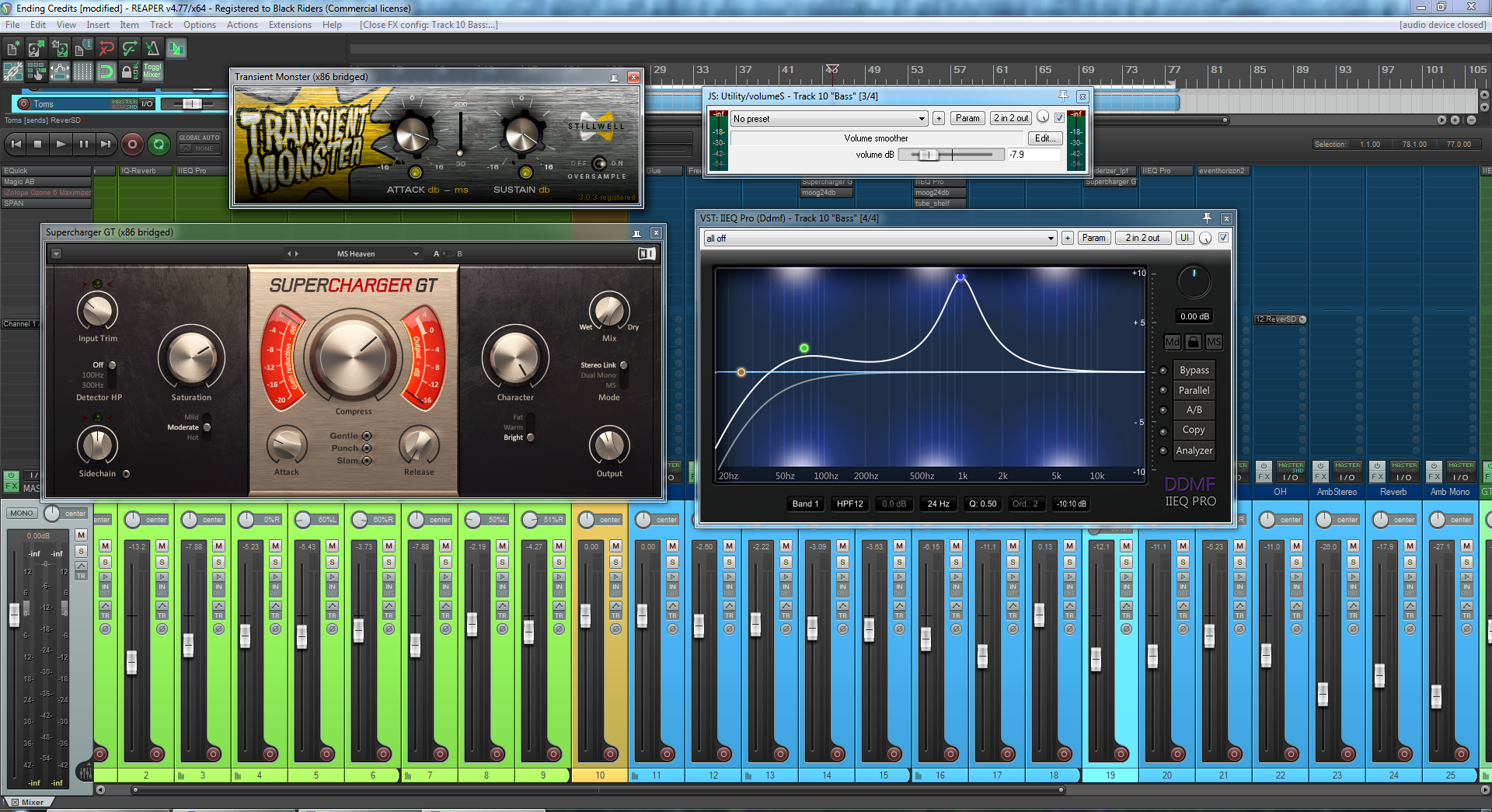Click Band 1 selector in IIEQ Pro
Screen dimensions: 1492x812
pos(805,504)
